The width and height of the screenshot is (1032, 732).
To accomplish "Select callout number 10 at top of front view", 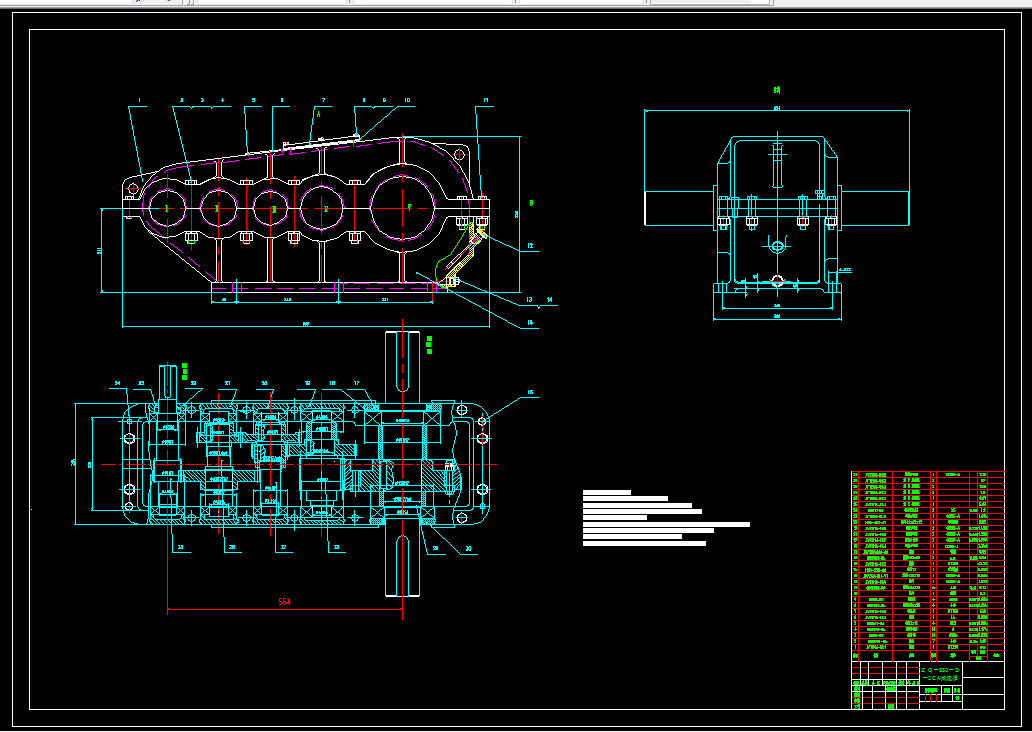I will pos(407,101).
